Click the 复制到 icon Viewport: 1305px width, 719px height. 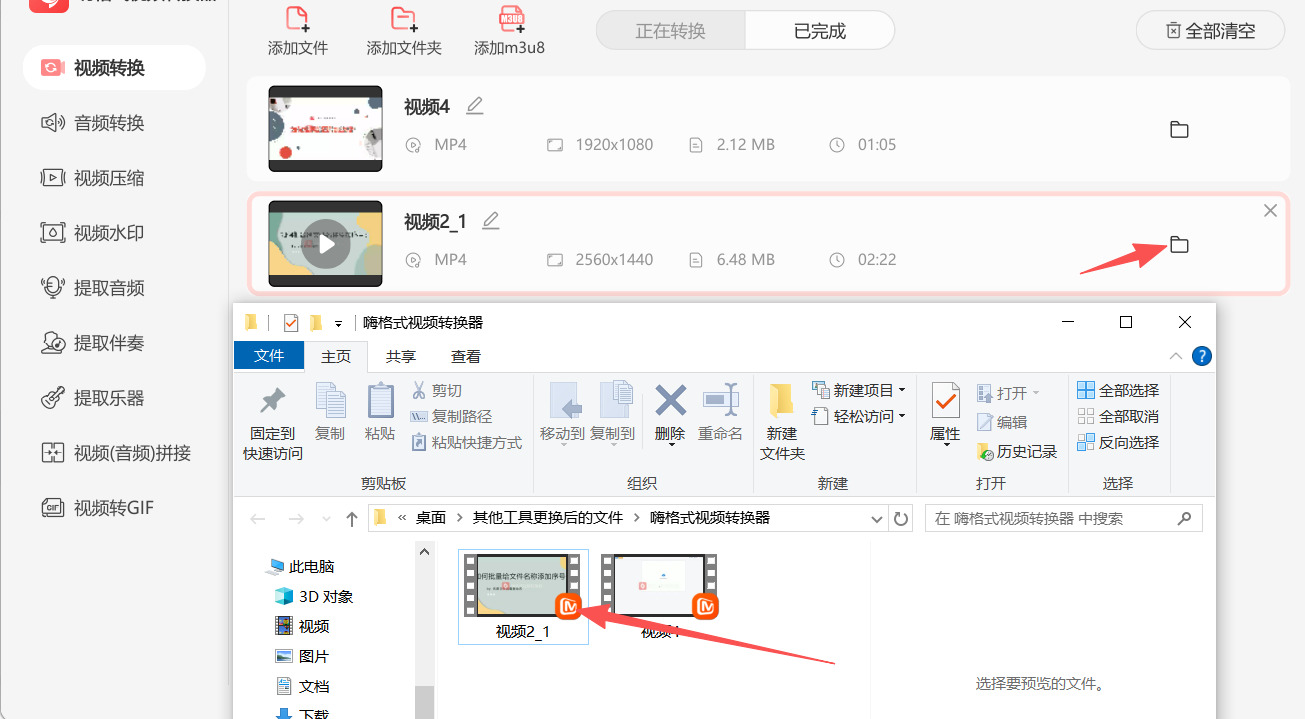pyautogui.click(x=616, y=399)
